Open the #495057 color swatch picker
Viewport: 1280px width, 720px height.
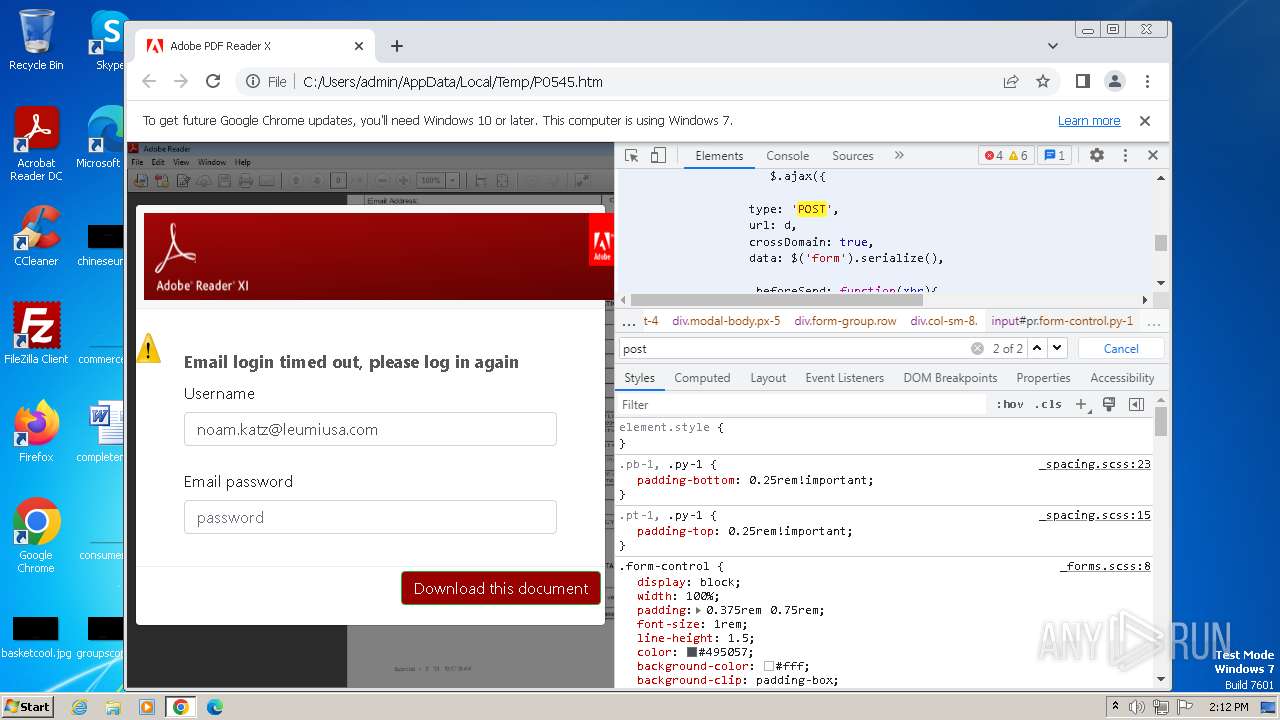pos(692,652)
